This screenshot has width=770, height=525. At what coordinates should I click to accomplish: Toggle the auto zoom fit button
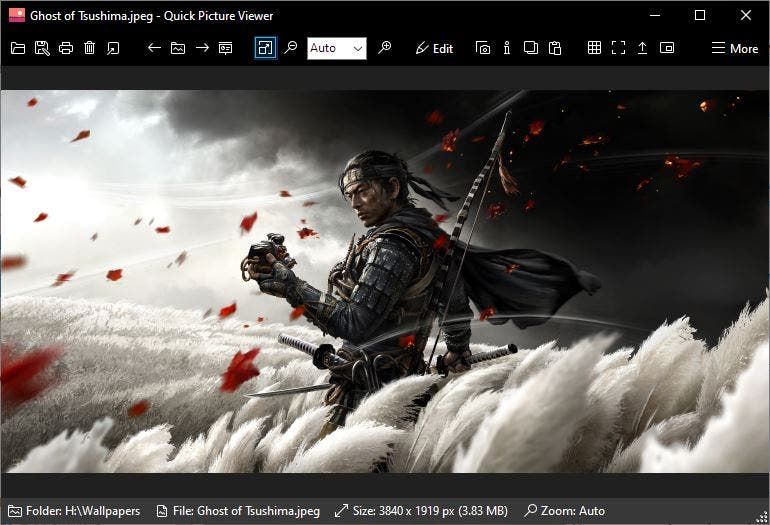click(265, 48)
